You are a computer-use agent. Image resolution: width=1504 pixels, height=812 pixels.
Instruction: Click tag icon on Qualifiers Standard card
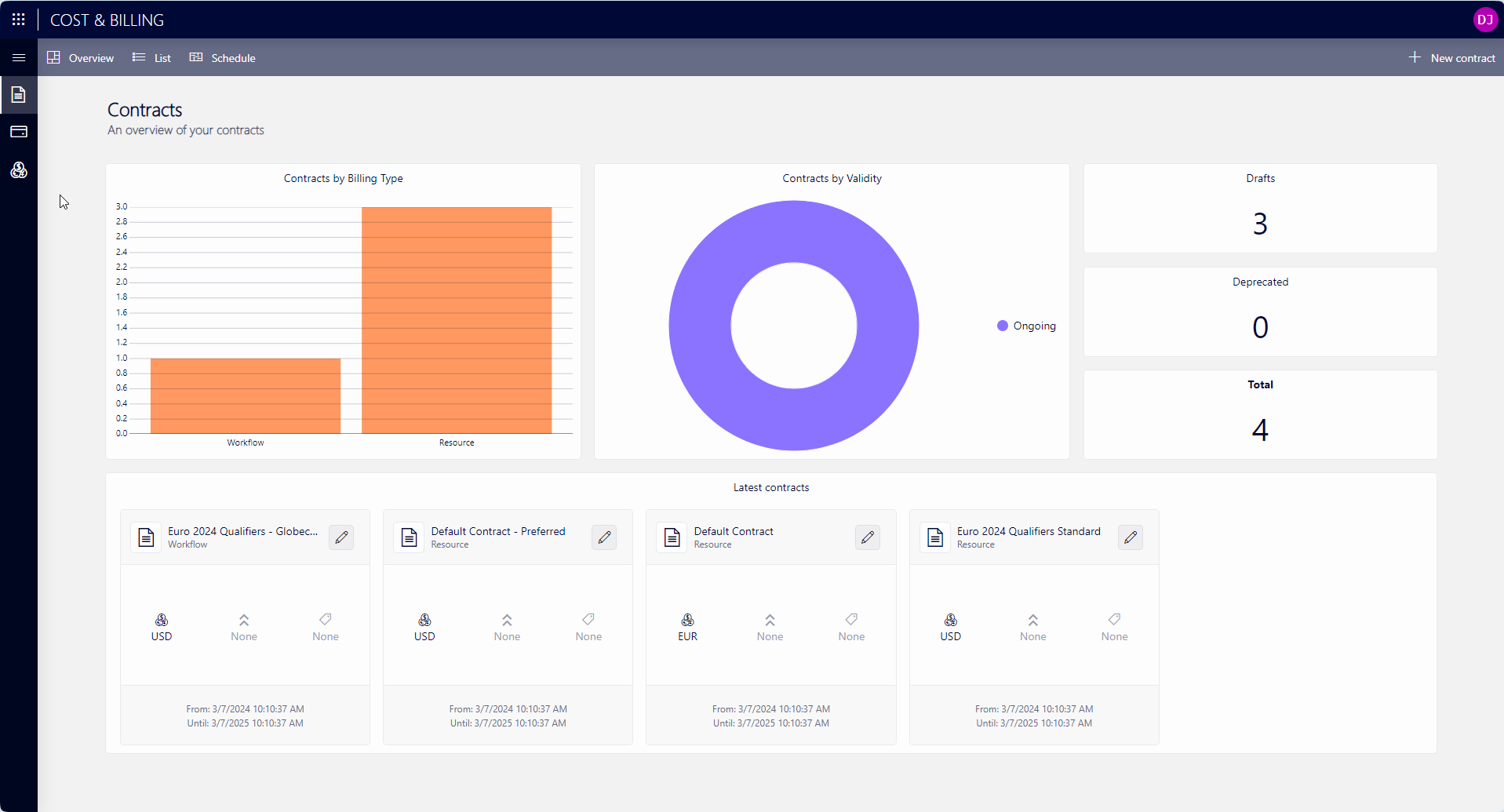[1115, 619]
